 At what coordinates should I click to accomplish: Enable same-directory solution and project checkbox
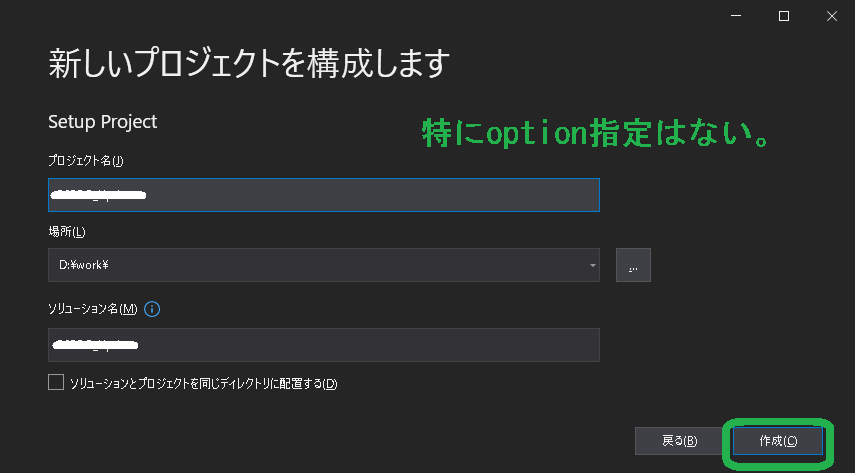[x=56, y=382]
